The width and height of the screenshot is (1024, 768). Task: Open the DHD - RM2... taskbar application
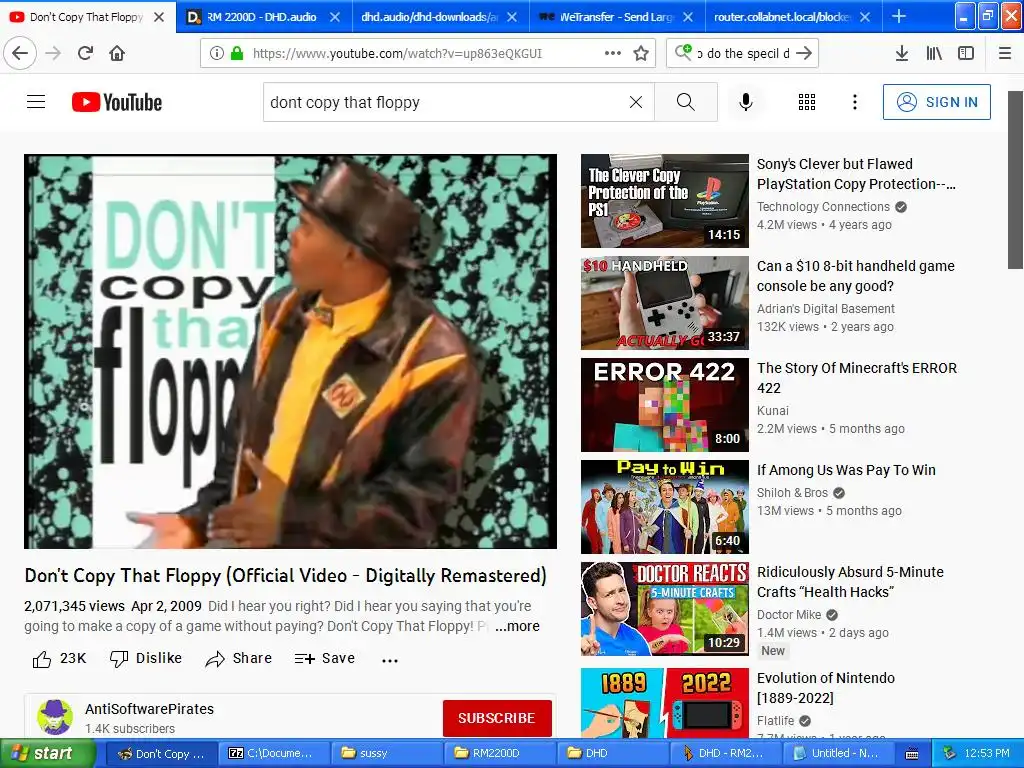(x=726, y=754)
